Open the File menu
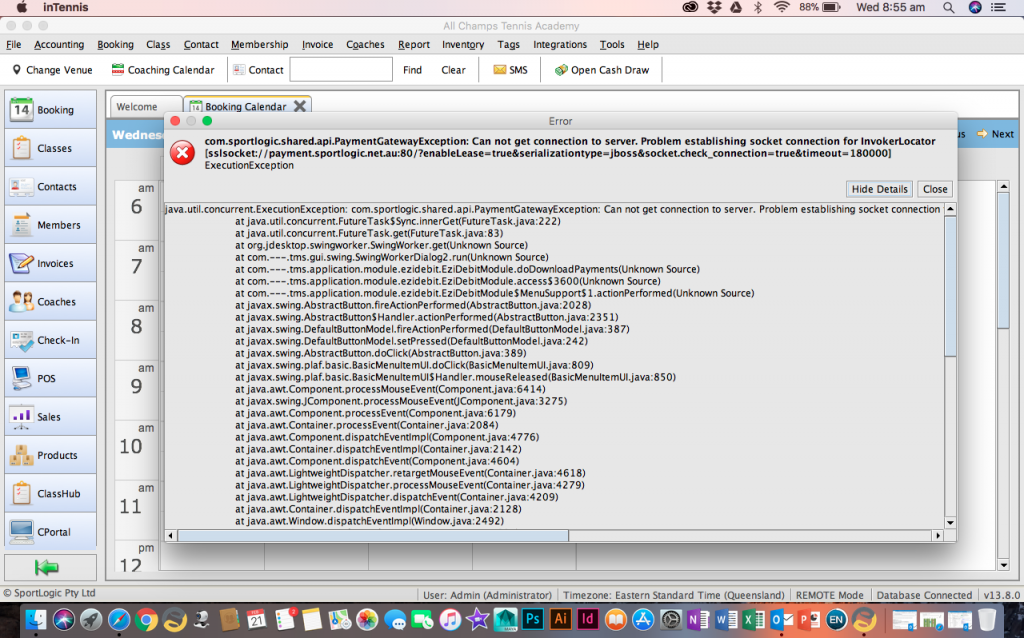 tap(14, 44)
